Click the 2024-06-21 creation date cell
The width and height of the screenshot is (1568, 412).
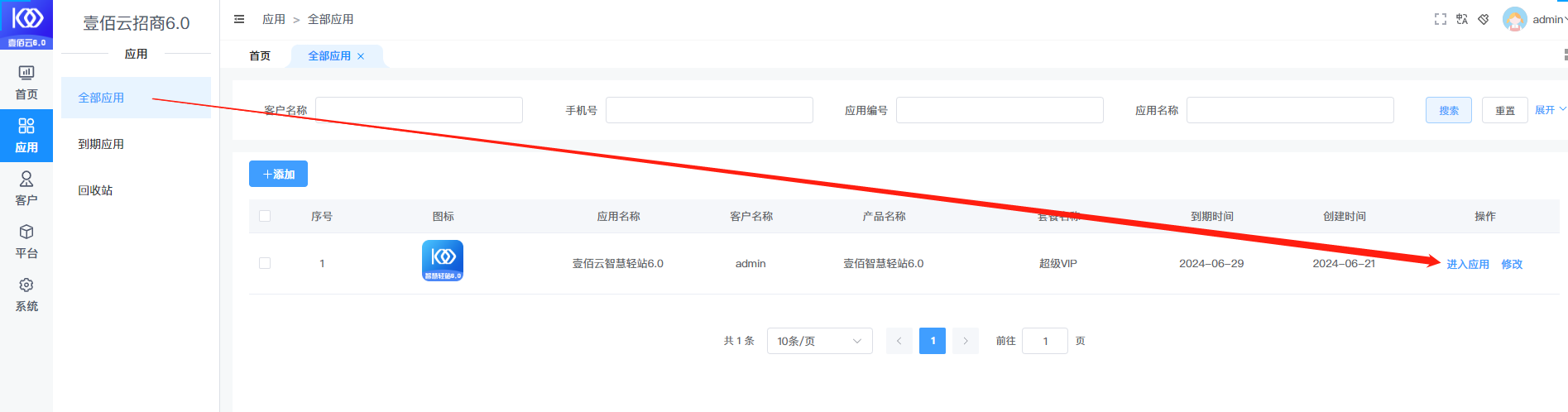1344,263
